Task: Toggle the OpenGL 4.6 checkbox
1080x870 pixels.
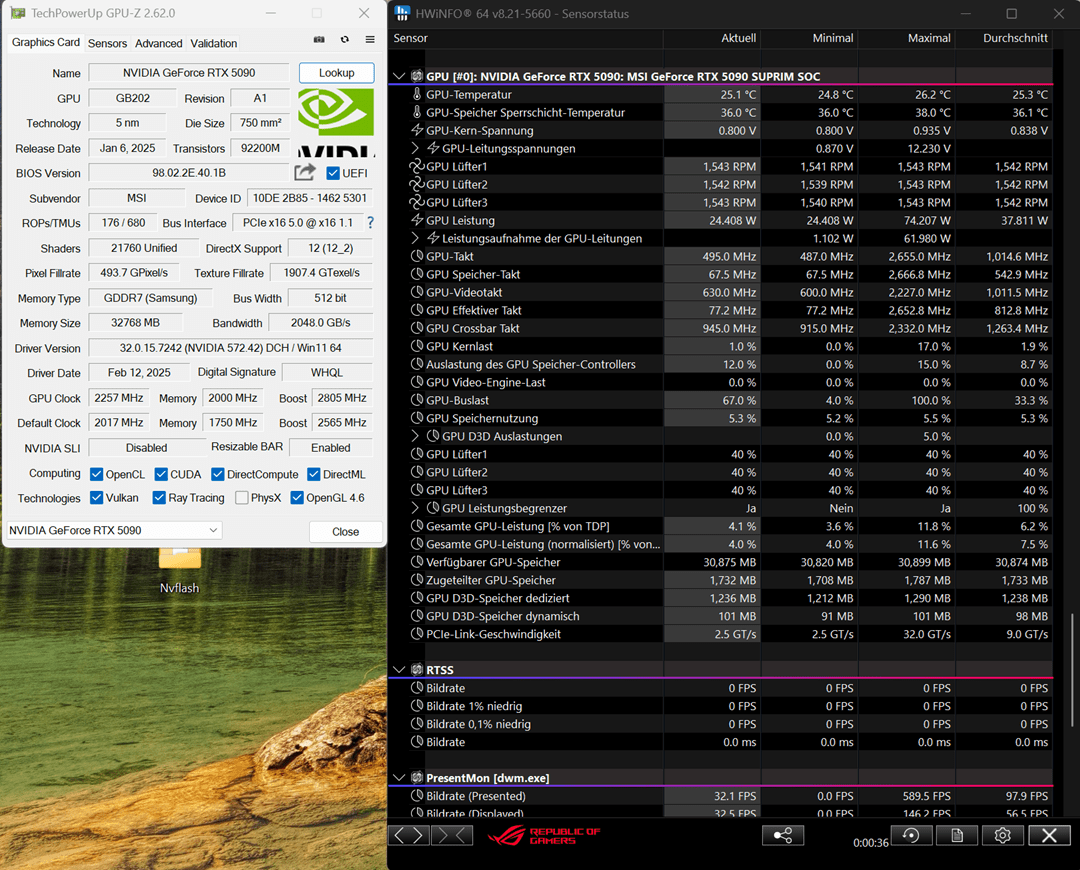Action: coord(297,497)
